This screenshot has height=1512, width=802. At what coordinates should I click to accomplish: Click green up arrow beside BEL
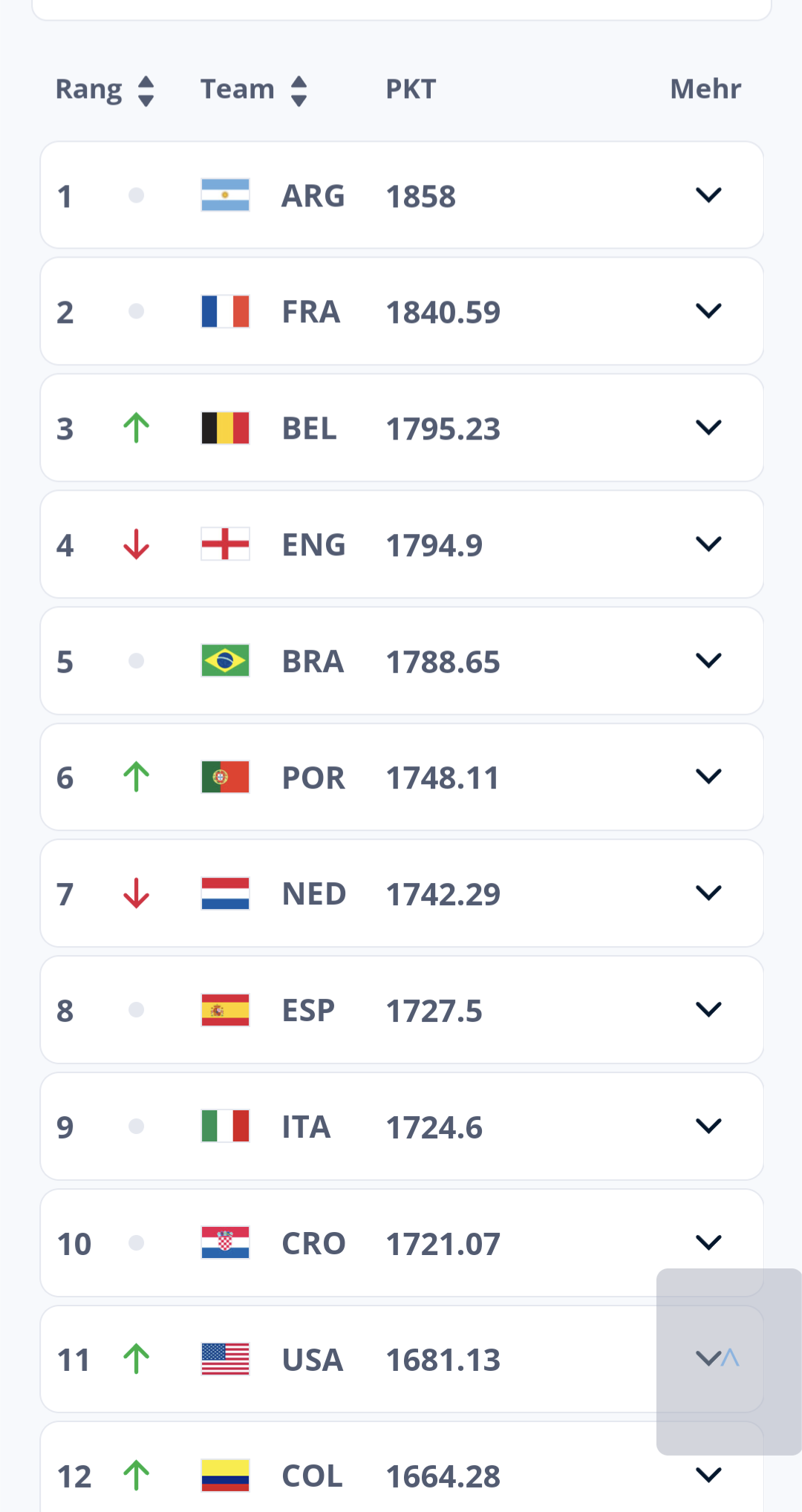click(136, 428)
